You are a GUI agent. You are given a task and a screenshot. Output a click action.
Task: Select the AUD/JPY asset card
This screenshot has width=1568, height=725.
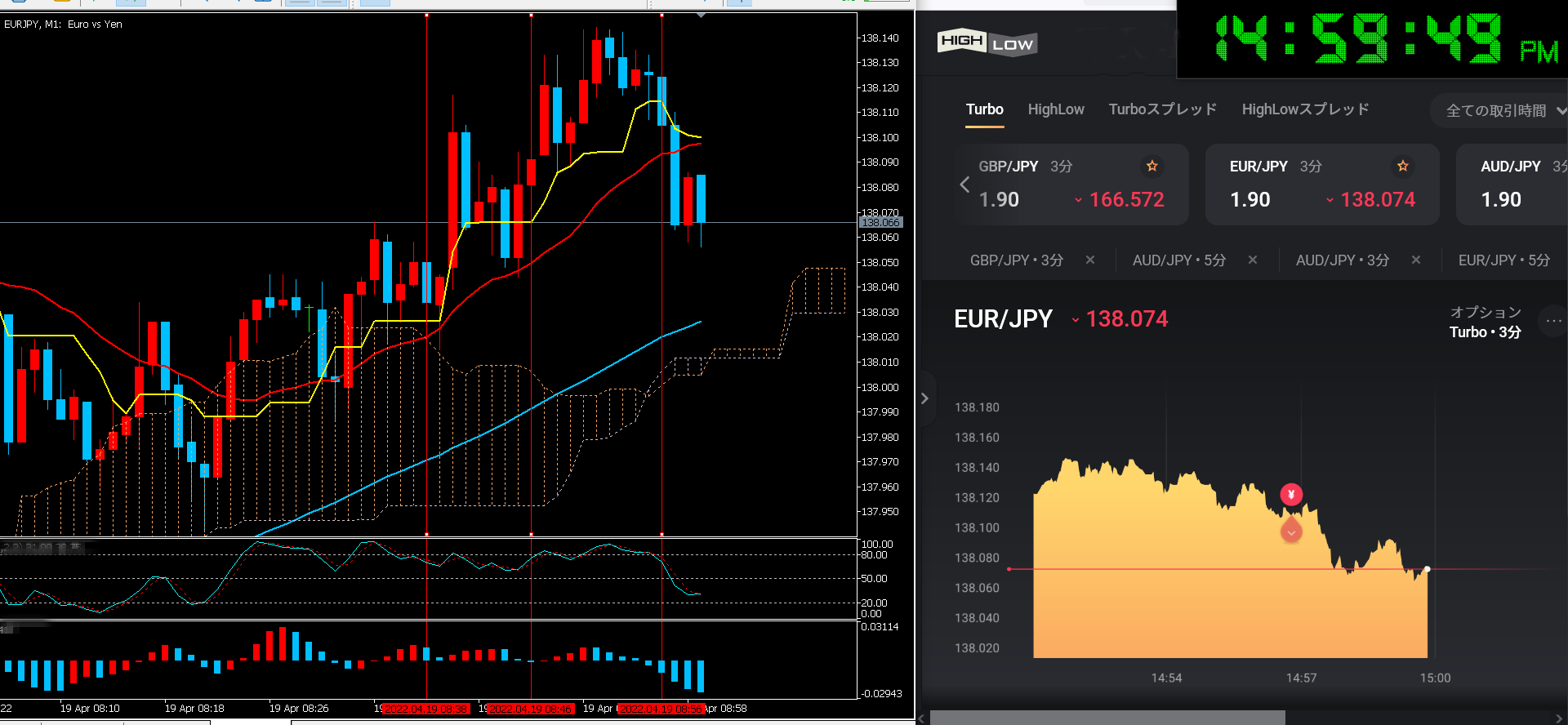coord(1511,185)
